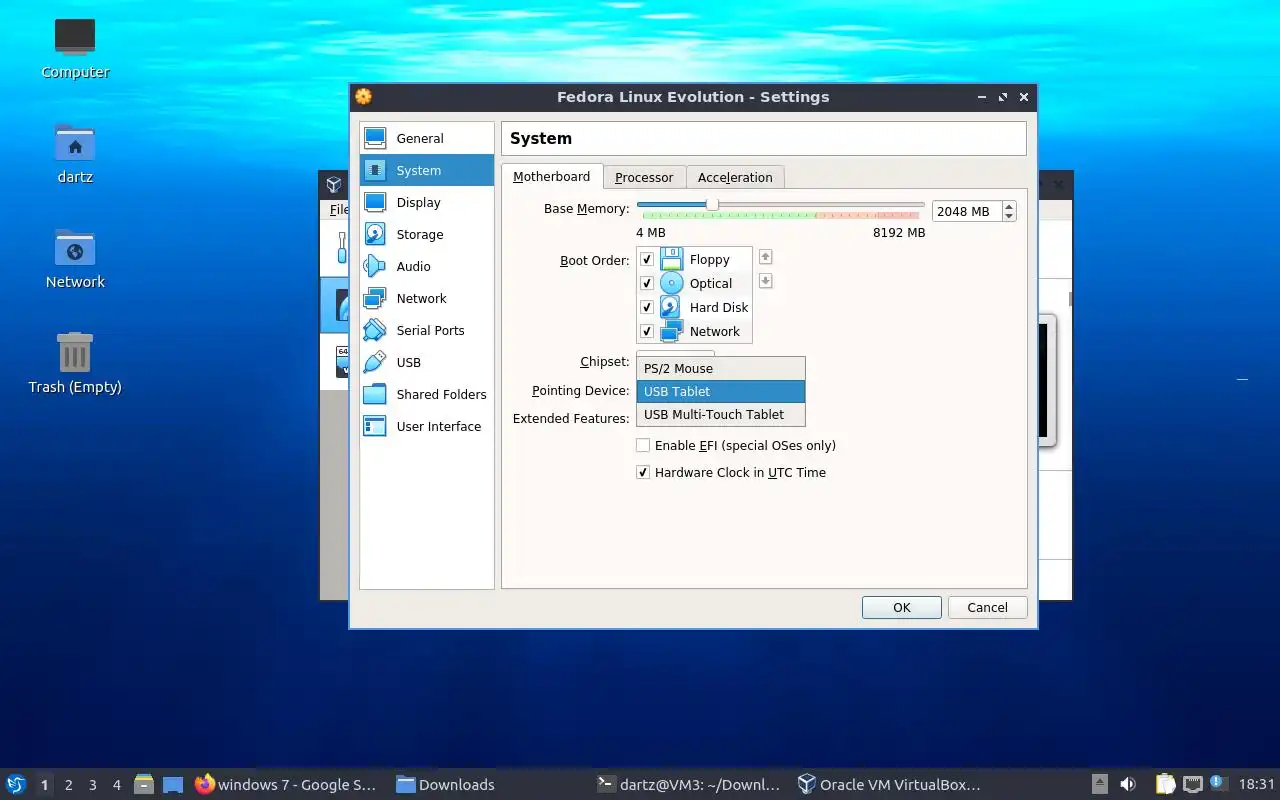The height and width of the screenshot is (800, 1280).
Task: Open the 18:31 taskbar clock
Action: [x=1256, y=784]
